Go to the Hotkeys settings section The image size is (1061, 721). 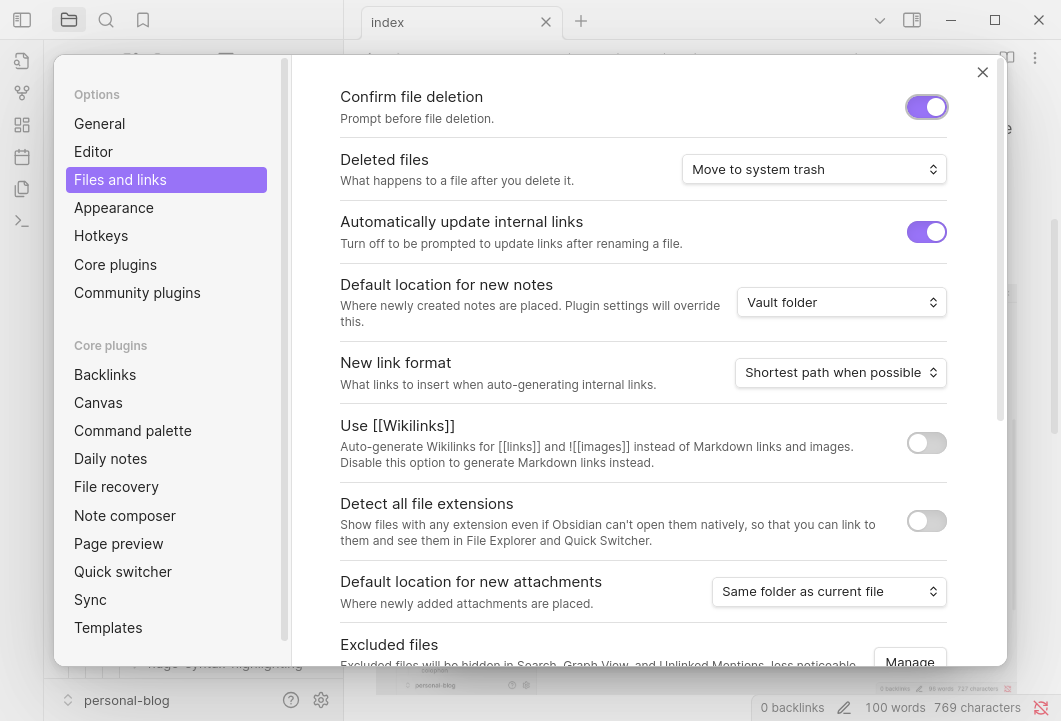[101, 236]
